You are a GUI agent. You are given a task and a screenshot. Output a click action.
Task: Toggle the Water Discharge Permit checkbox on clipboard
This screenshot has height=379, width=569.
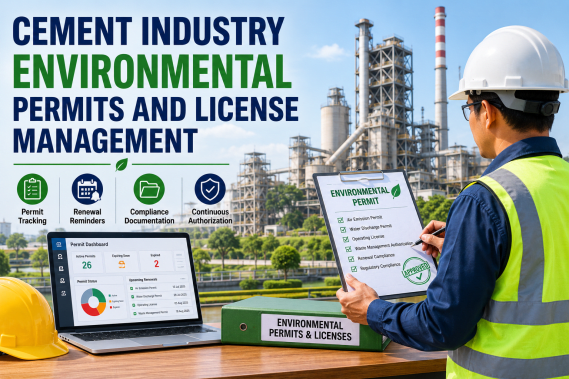343,229
